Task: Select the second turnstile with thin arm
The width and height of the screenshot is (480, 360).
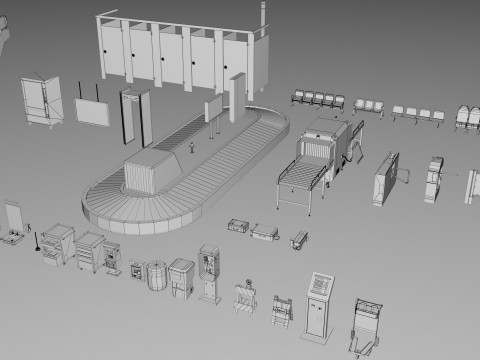Action: (x=436, y=179)
